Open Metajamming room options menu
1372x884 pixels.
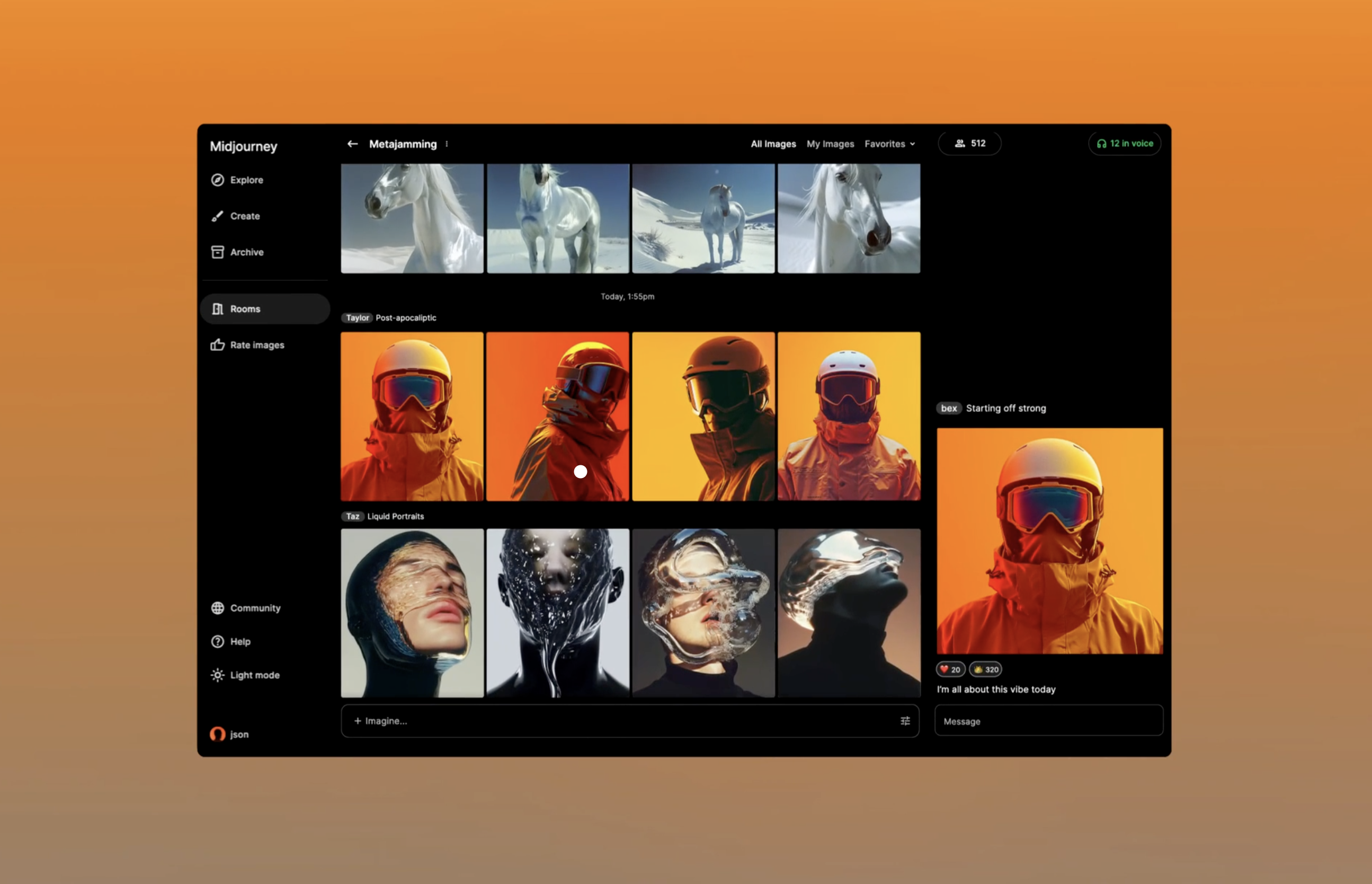(447, 144)
